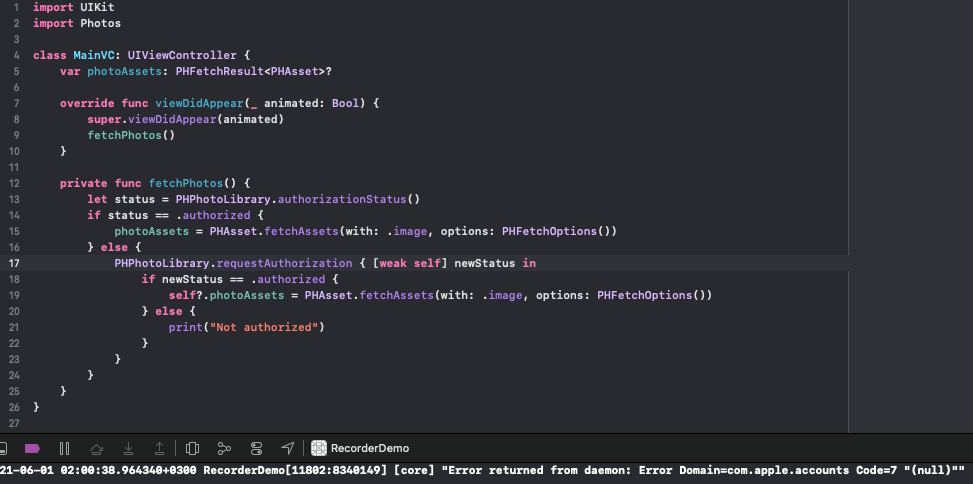Screen dimensions: 973x484
Task: Click "requestAuthorization" on line 17
Action: pos(284,263)
